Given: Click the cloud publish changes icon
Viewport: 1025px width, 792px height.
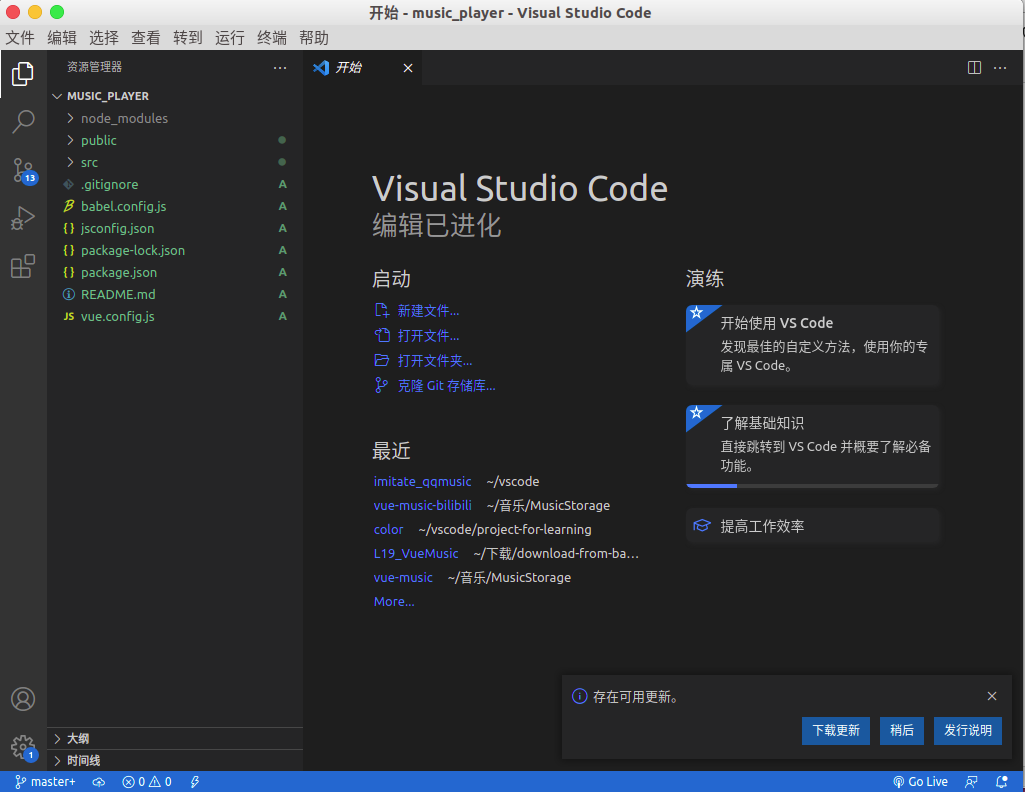Looking at the screenshot, I should [x=99, y=782].
